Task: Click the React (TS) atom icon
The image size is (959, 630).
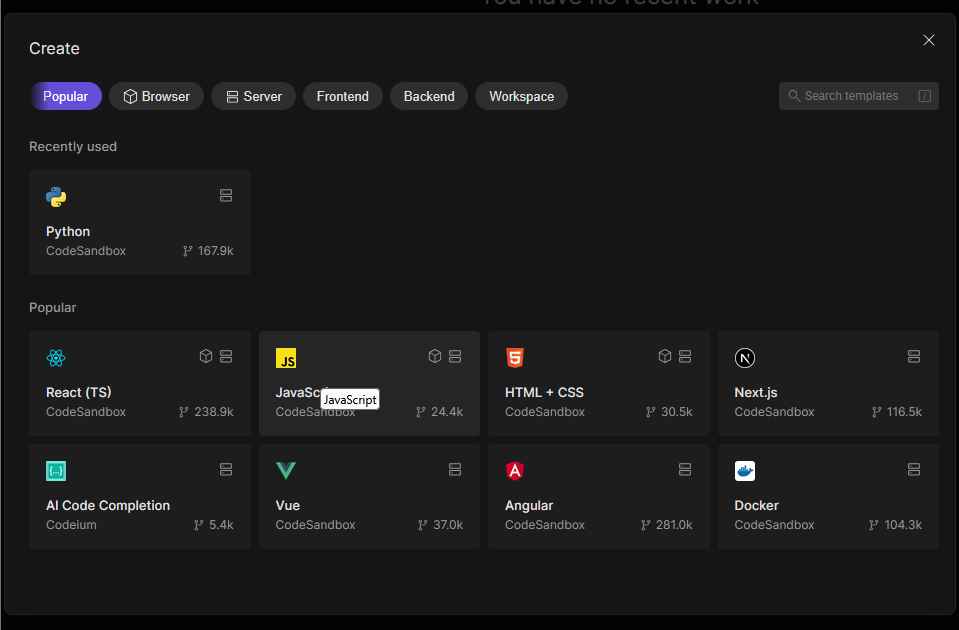Action: click(x=56, y=358)
